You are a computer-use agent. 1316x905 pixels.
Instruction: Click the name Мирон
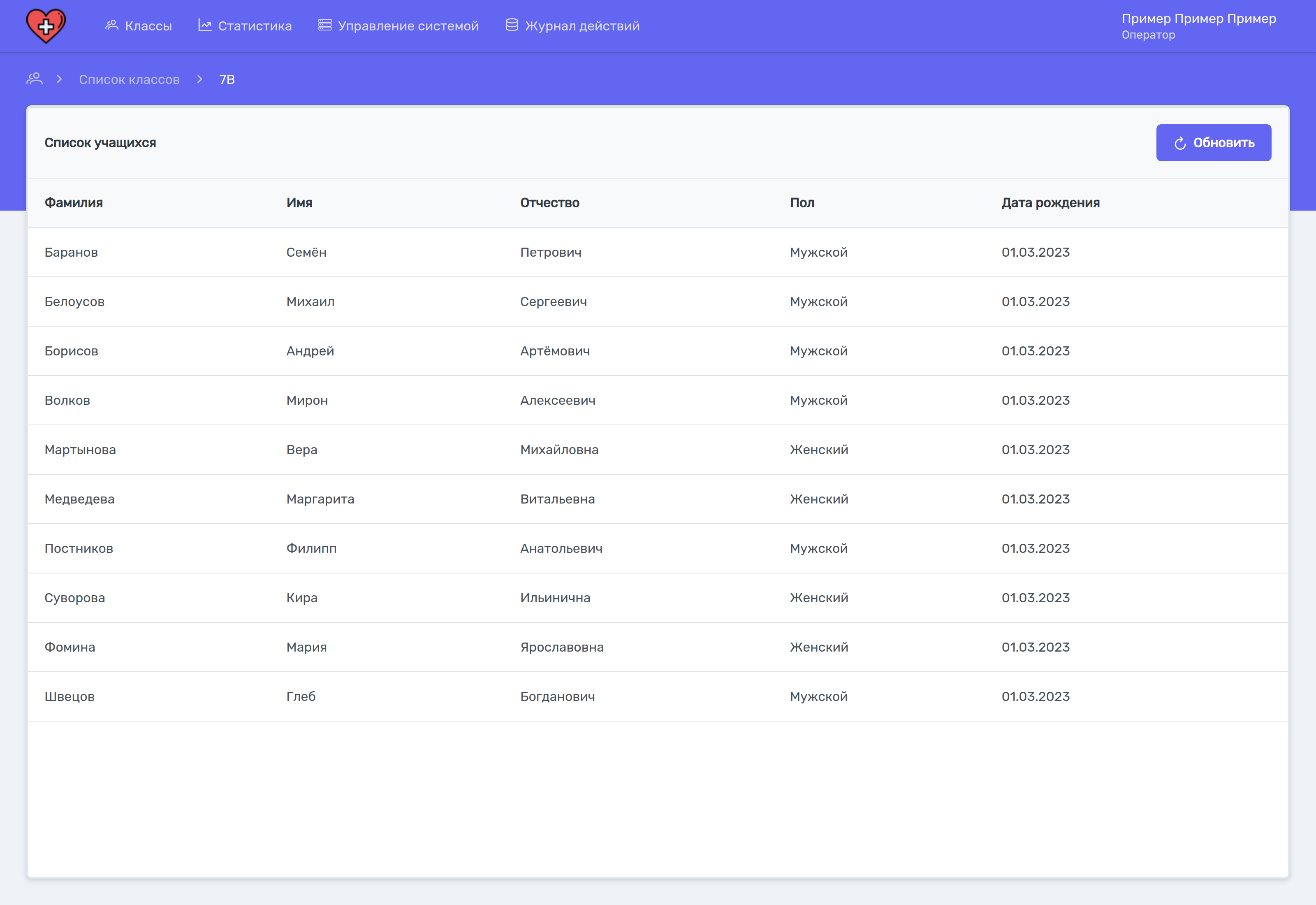point(307,400)
